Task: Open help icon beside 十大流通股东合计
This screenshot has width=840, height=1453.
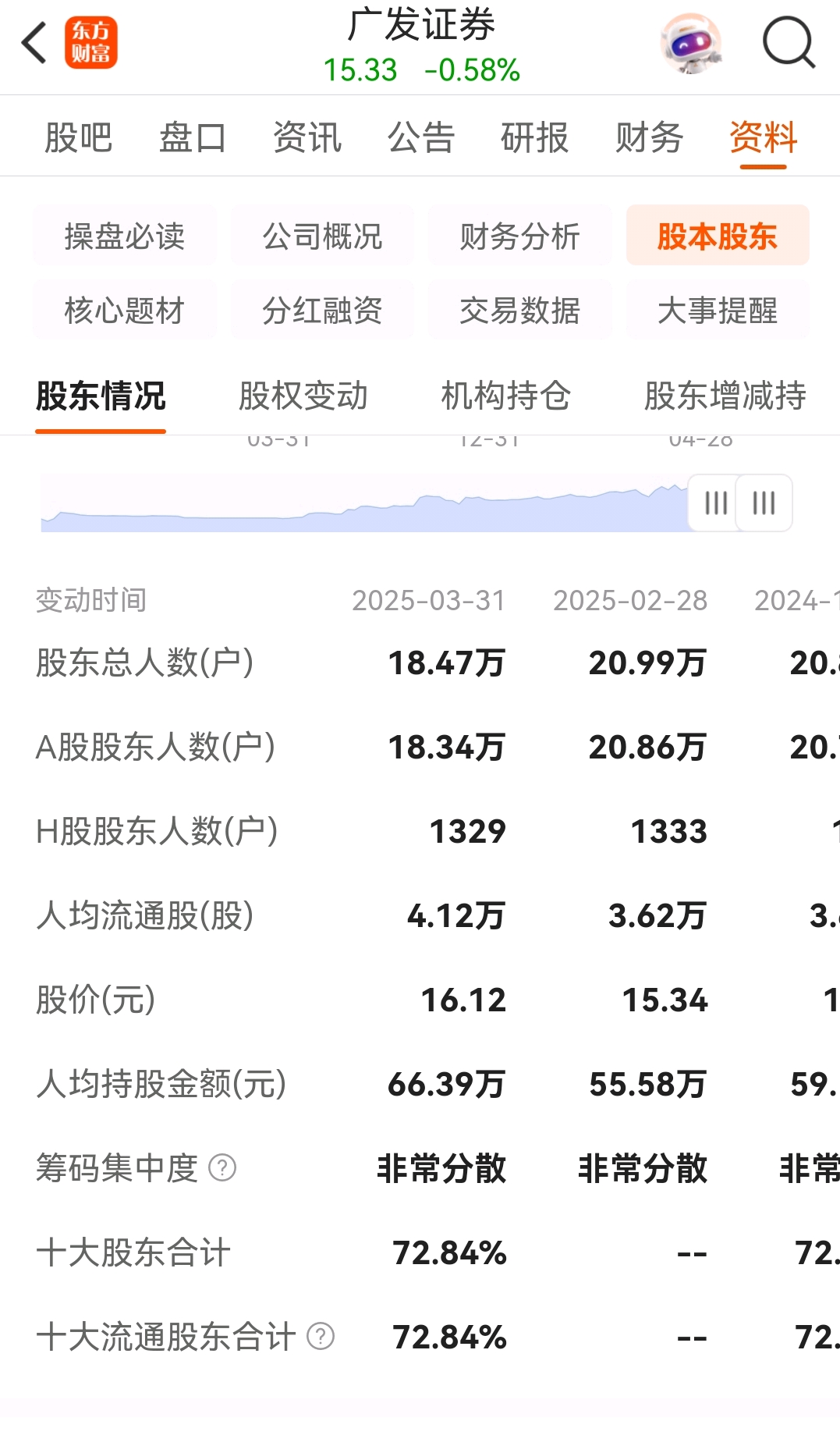Action: click(321, 1337)
